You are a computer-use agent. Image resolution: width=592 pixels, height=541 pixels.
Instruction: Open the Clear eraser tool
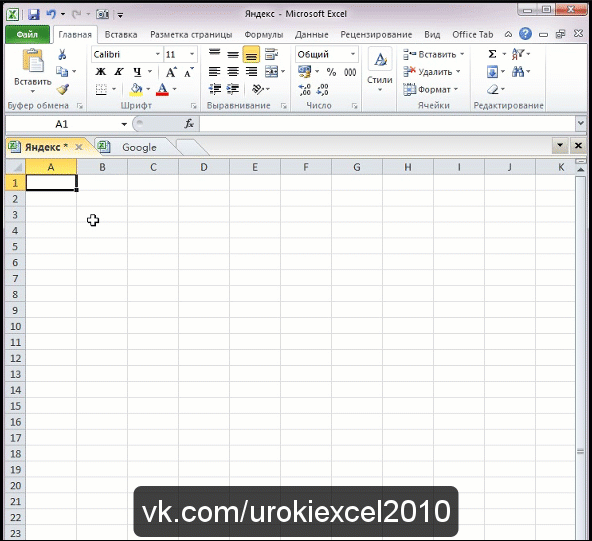tap(493, 89)
